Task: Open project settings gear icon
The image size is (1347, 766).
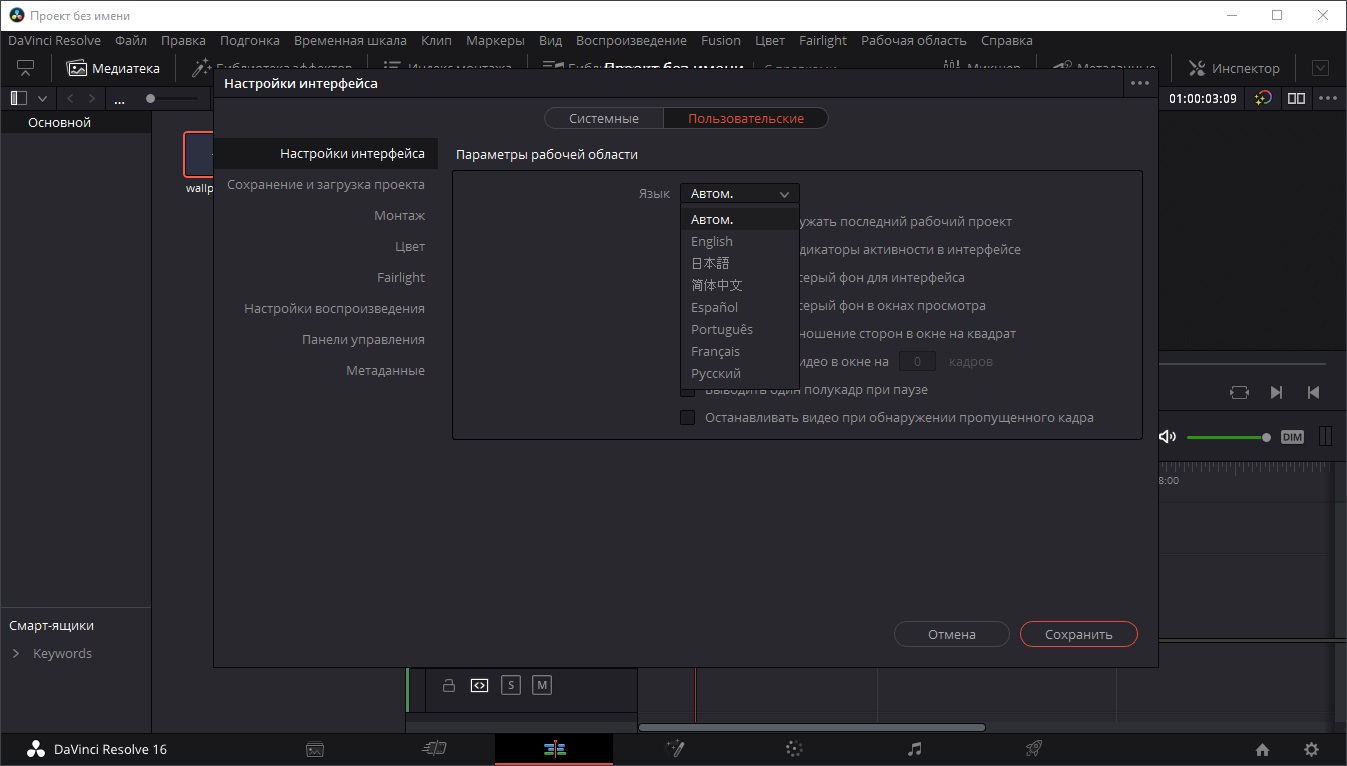Action: (x=1311, y=750)
